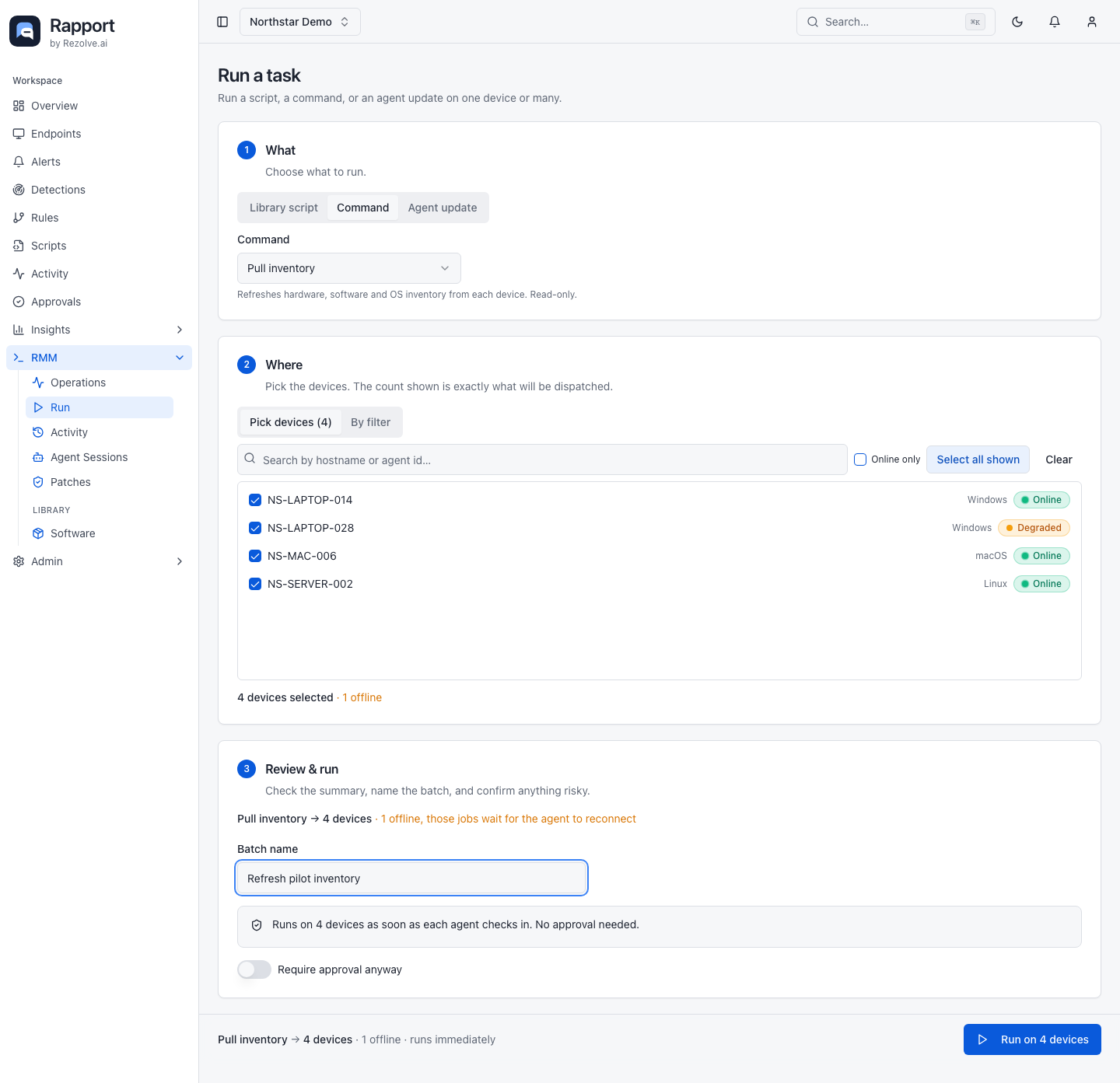Open the Pull inventory command dropdown
Screen dimensions: 1120x1083
pyautogui.click(x=349, y=268)
